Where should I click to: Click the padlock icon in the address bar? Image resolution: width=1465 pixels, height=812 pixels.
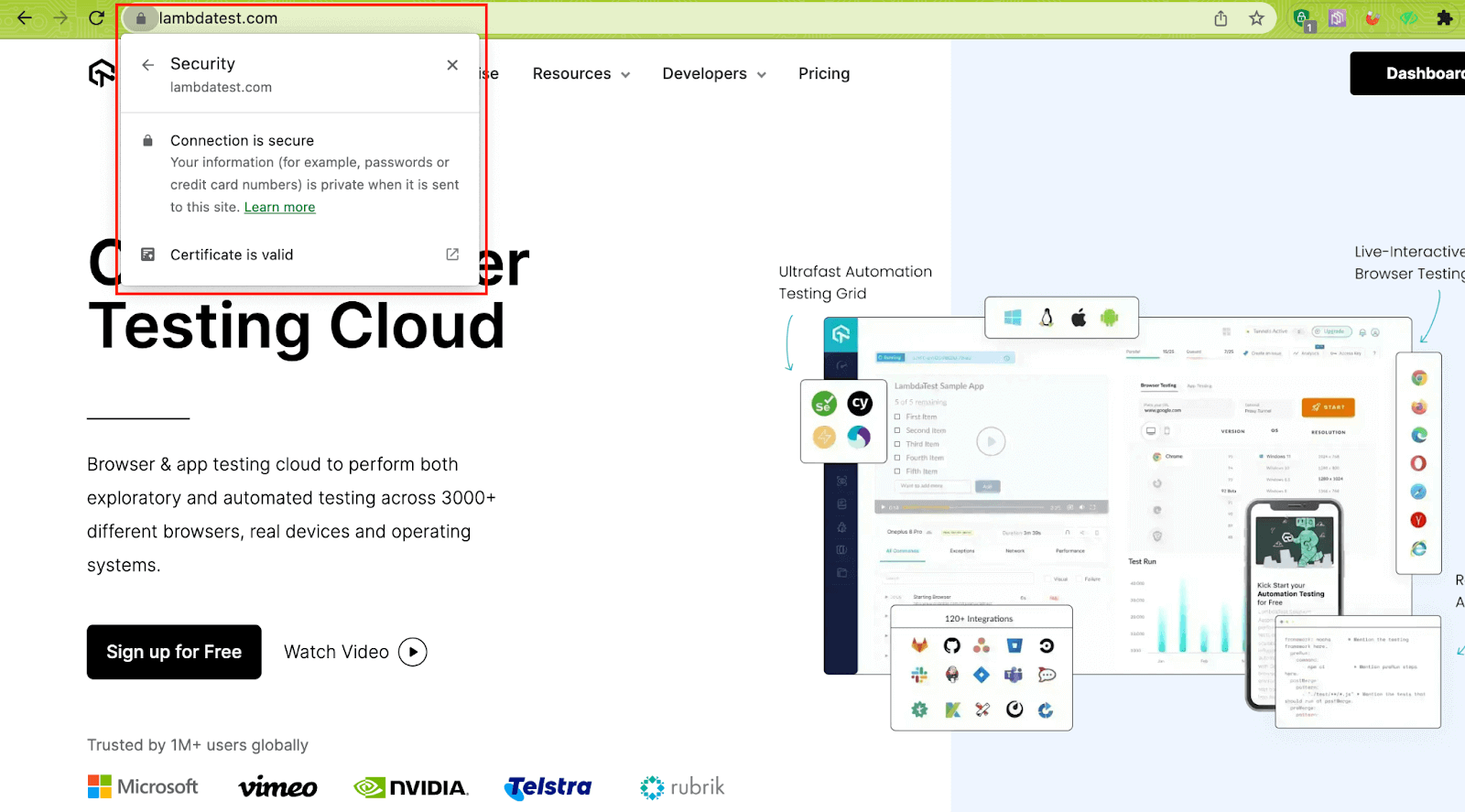click(x=141, y=18)
